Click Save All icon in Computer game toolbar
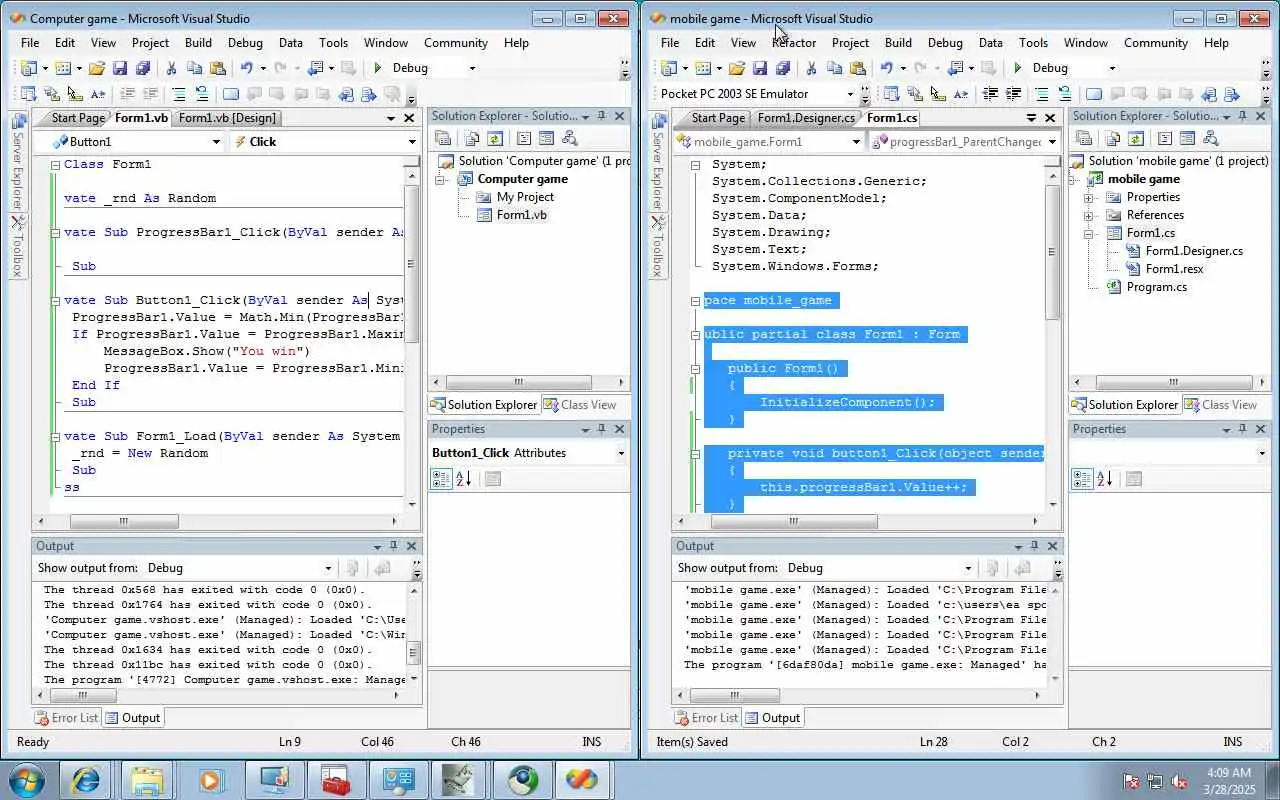1280x800 pixels. (x=143, y=68)
